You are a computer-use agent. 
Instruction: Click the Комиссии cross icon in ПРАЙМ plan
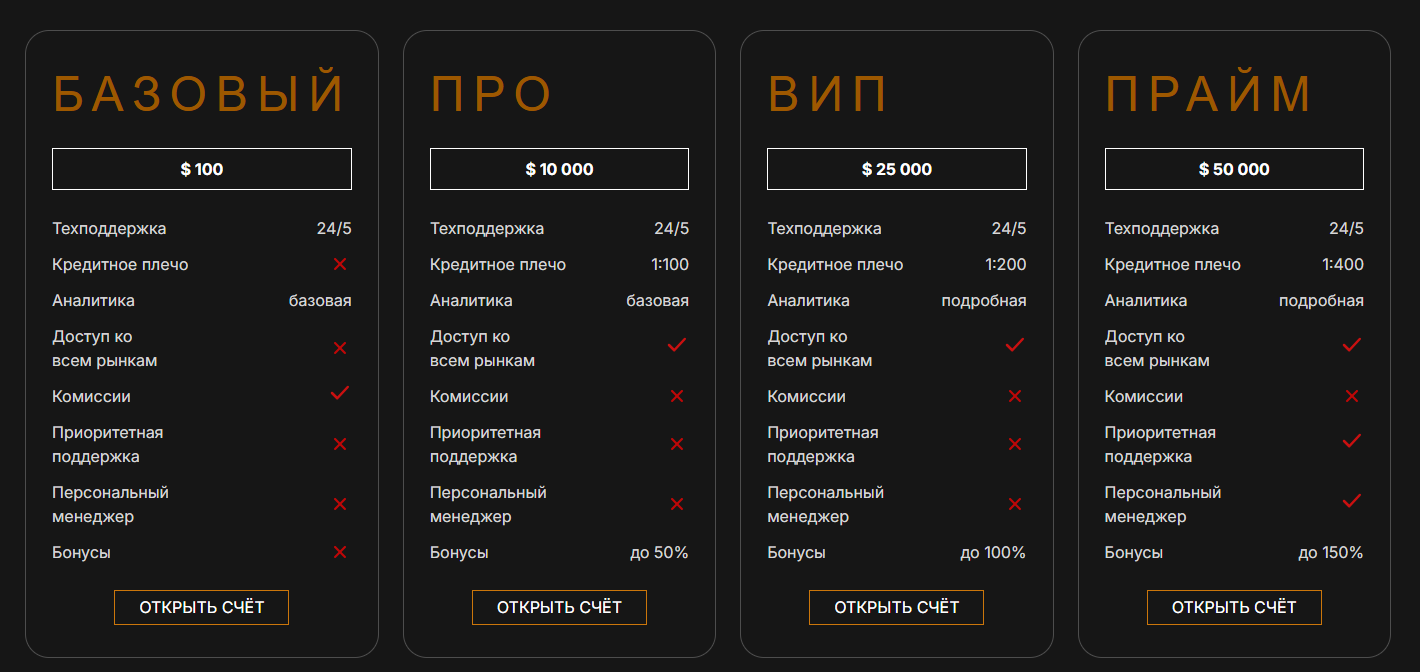[x=1352, y=396]
